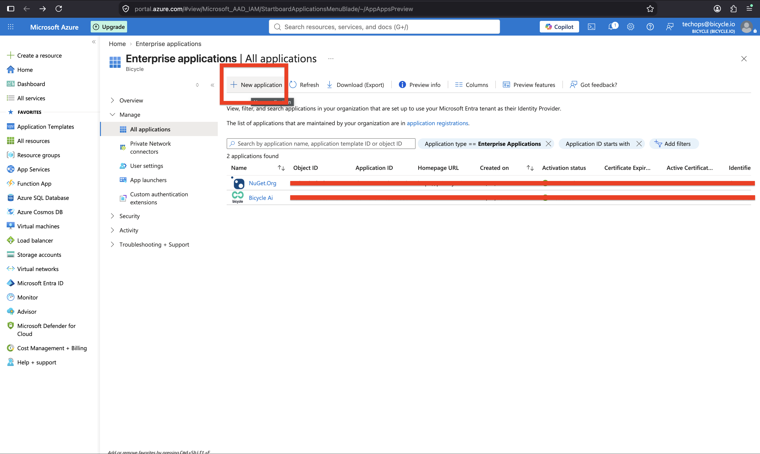Sort by Name column arrows
The height and width of the screenshot is (454, 760).
281,168
